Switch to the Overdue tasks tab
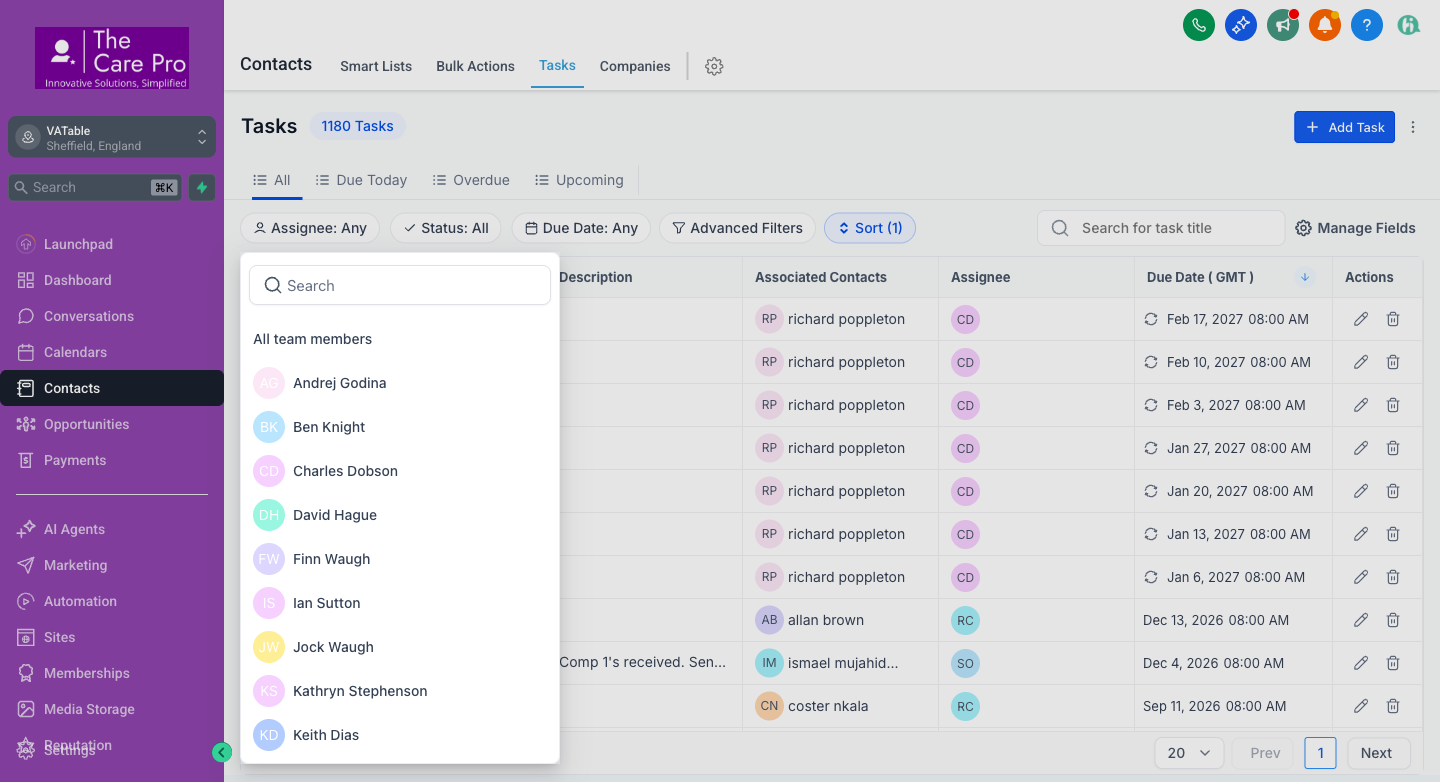1440x782 pixels. click(470, 179)
